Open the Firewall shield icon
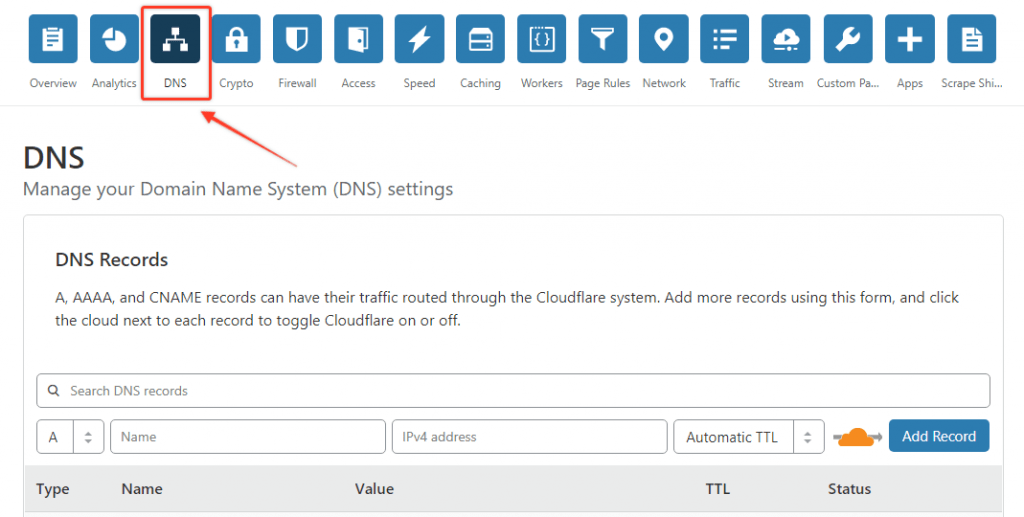Image resolution: width=1024 pixels, height=517 pixels. point(297,39)
